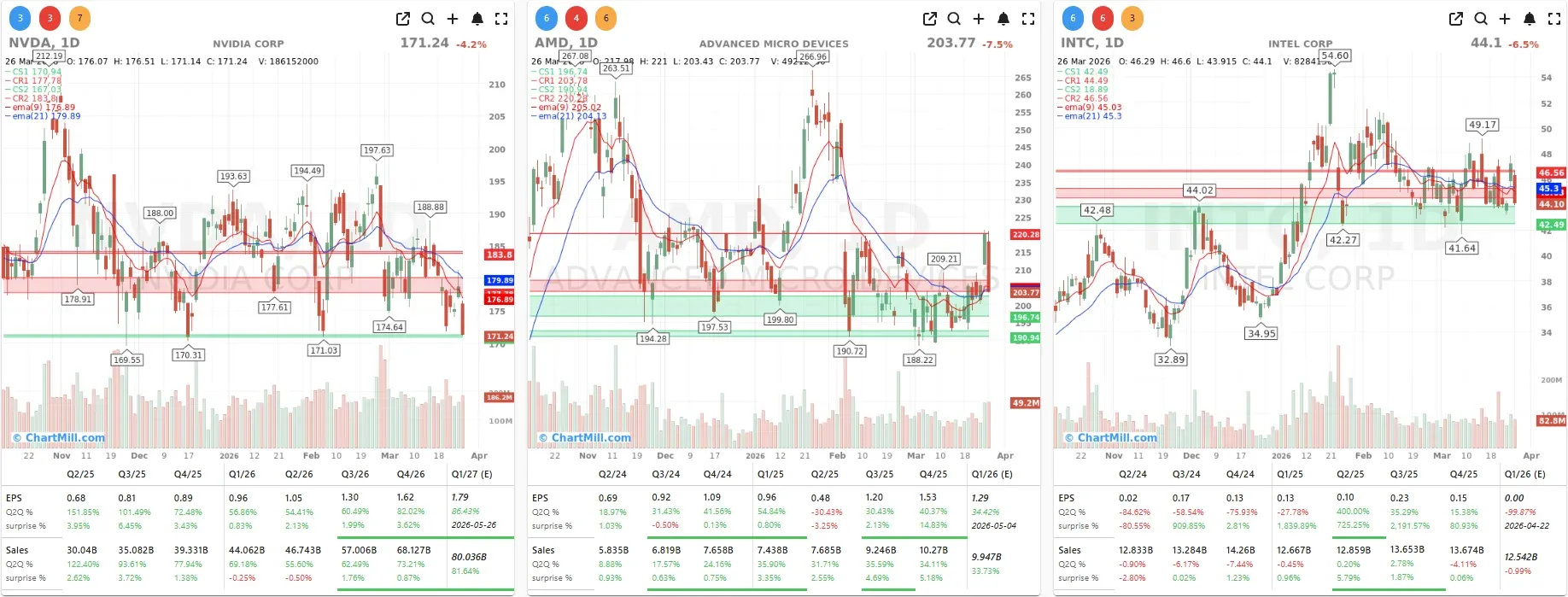
Task: Click NVDA resistance price label 183.8
Action: [500, 255]
